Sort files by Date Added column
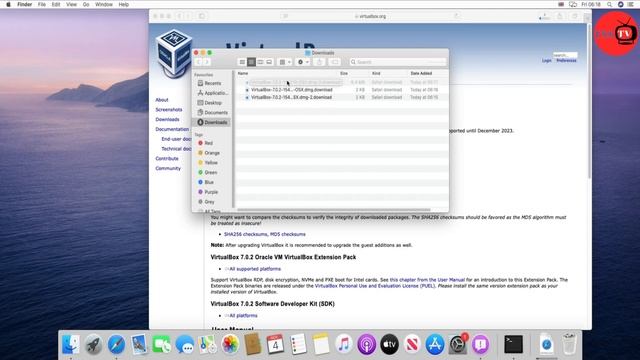The height and width of the screenshot is (360, 640). click(x=421, y=73)
